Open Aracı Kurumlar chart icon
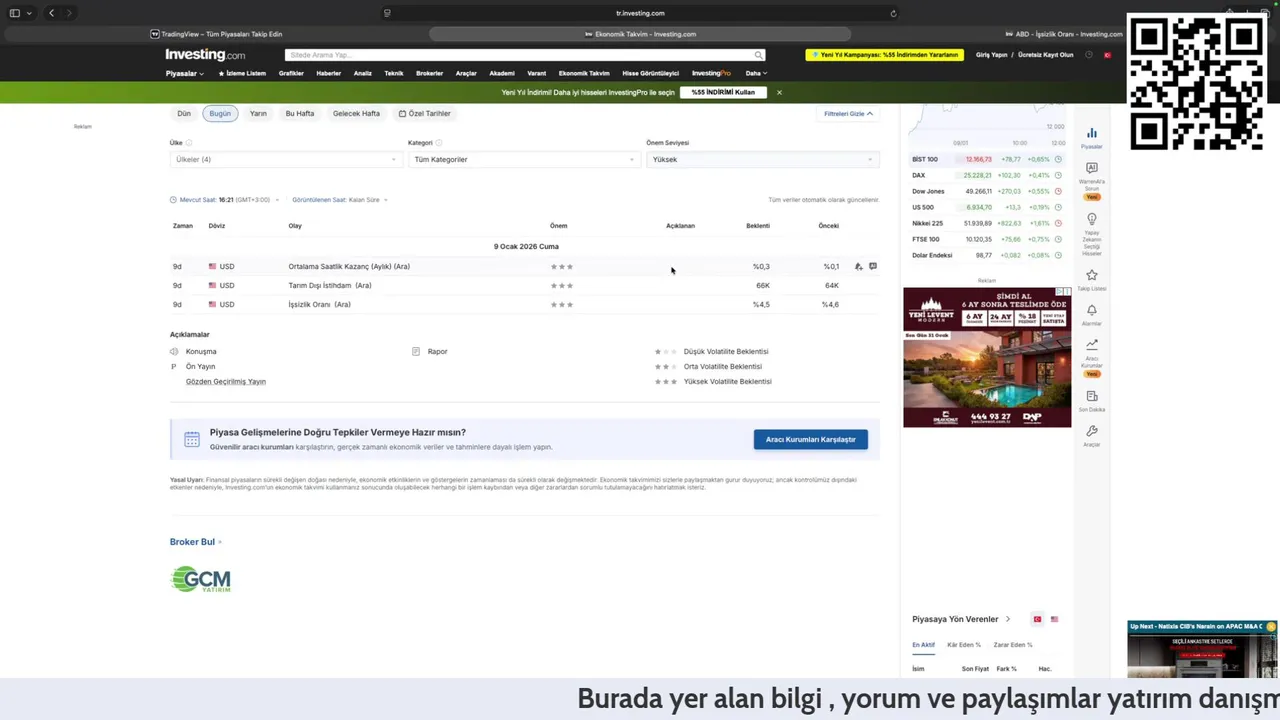 (1091, 344)
